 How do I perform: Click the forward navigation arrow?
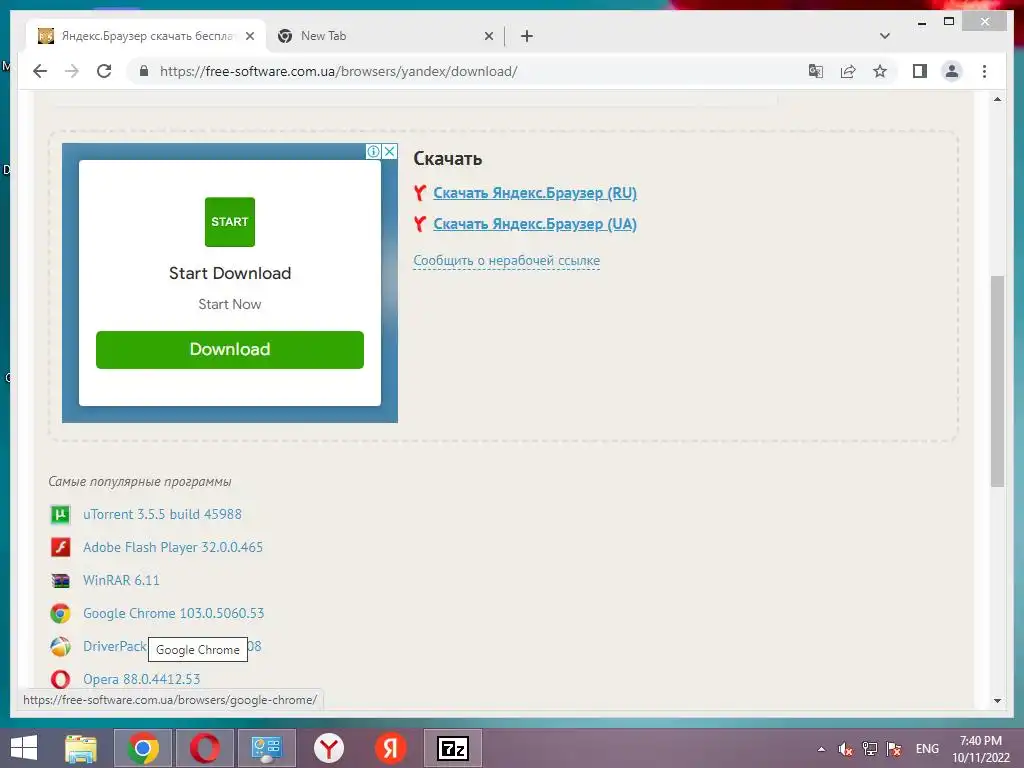coord(72,71)
